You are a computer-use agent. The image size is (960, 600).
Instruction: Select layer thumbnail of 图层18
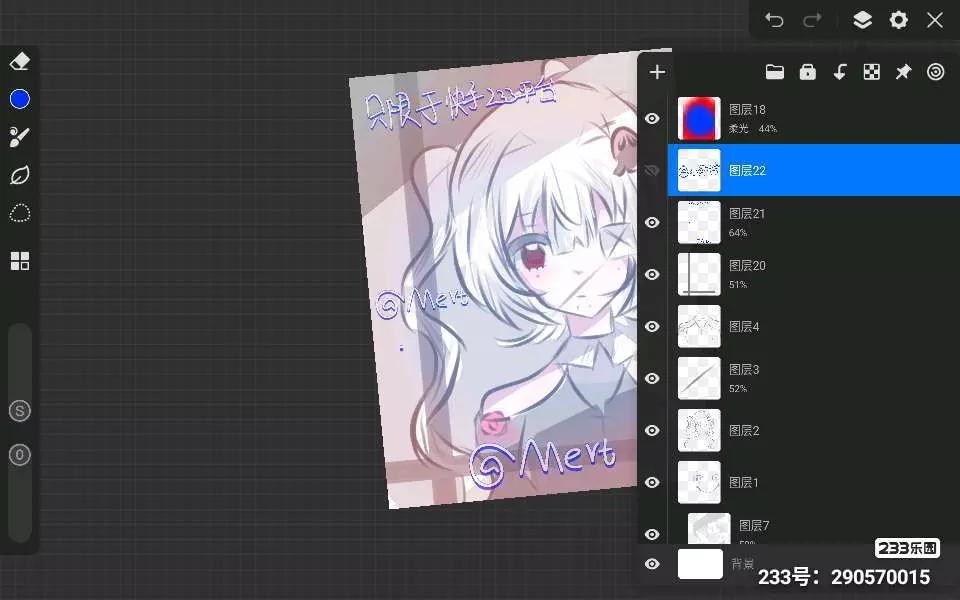tap(699, 119)
